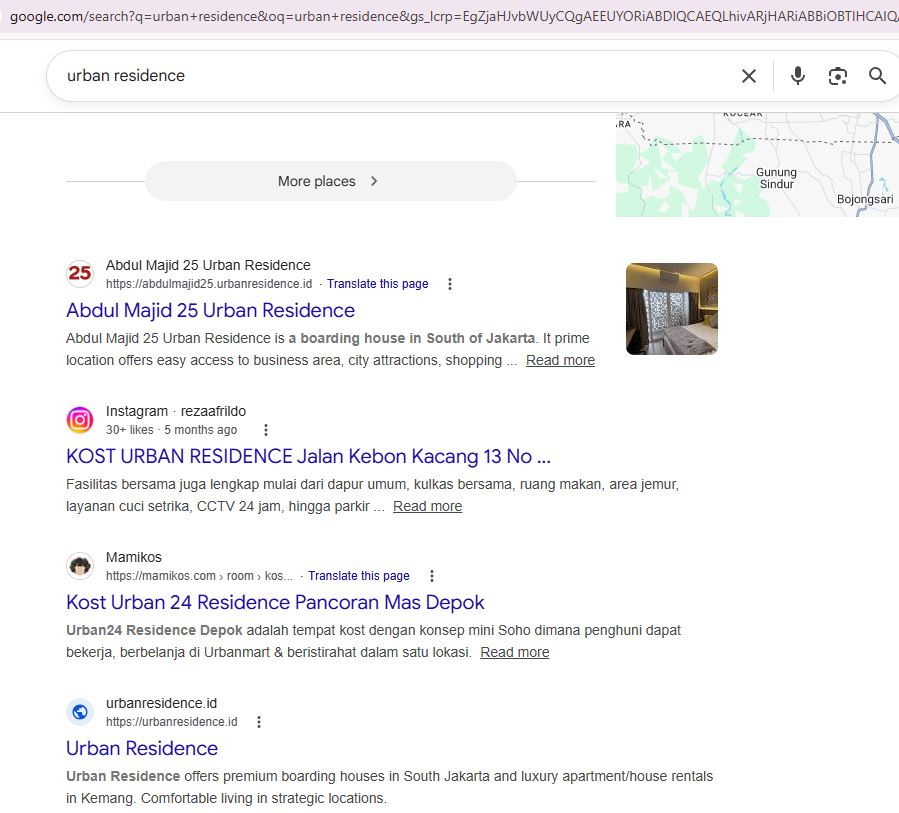Open the bedroom photo thumbnail
Image resolution: width=899 pixels, height=813 pixels.
coord(670,308)
